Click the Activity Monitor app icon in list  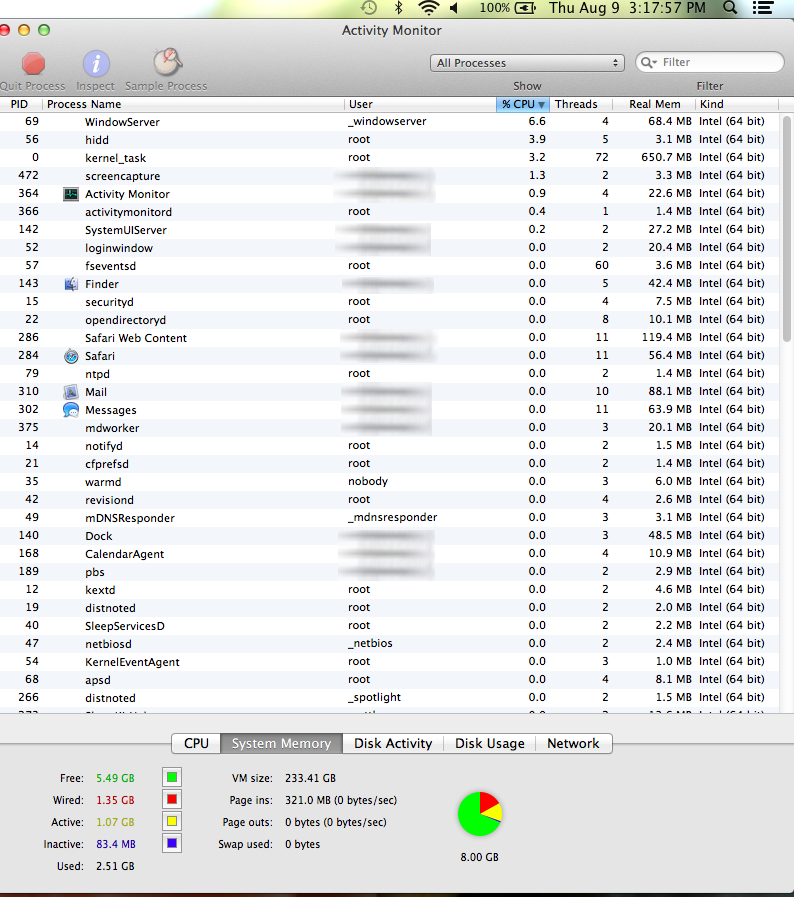[71, 194]
